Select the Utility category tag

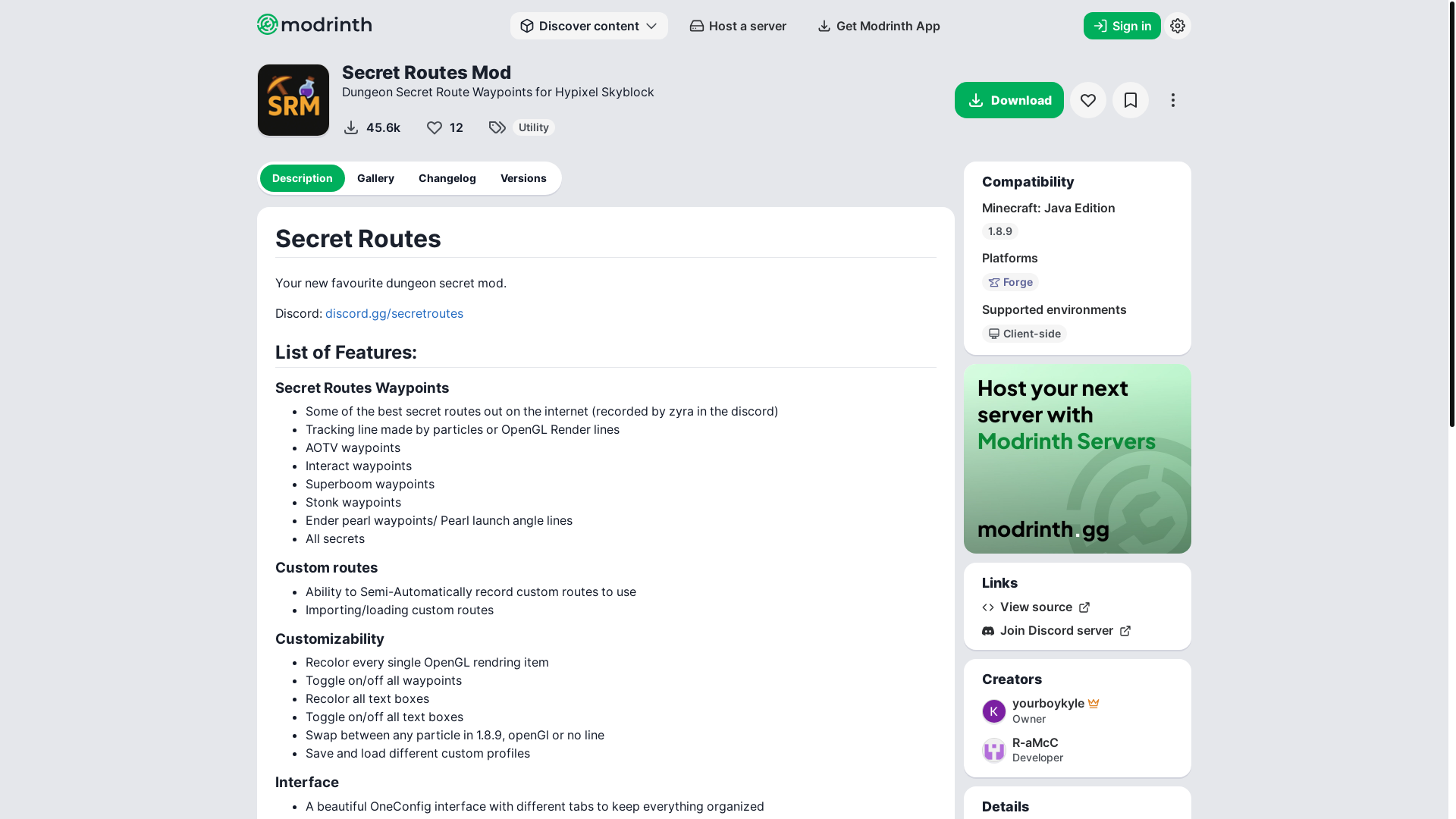(533, 127)
